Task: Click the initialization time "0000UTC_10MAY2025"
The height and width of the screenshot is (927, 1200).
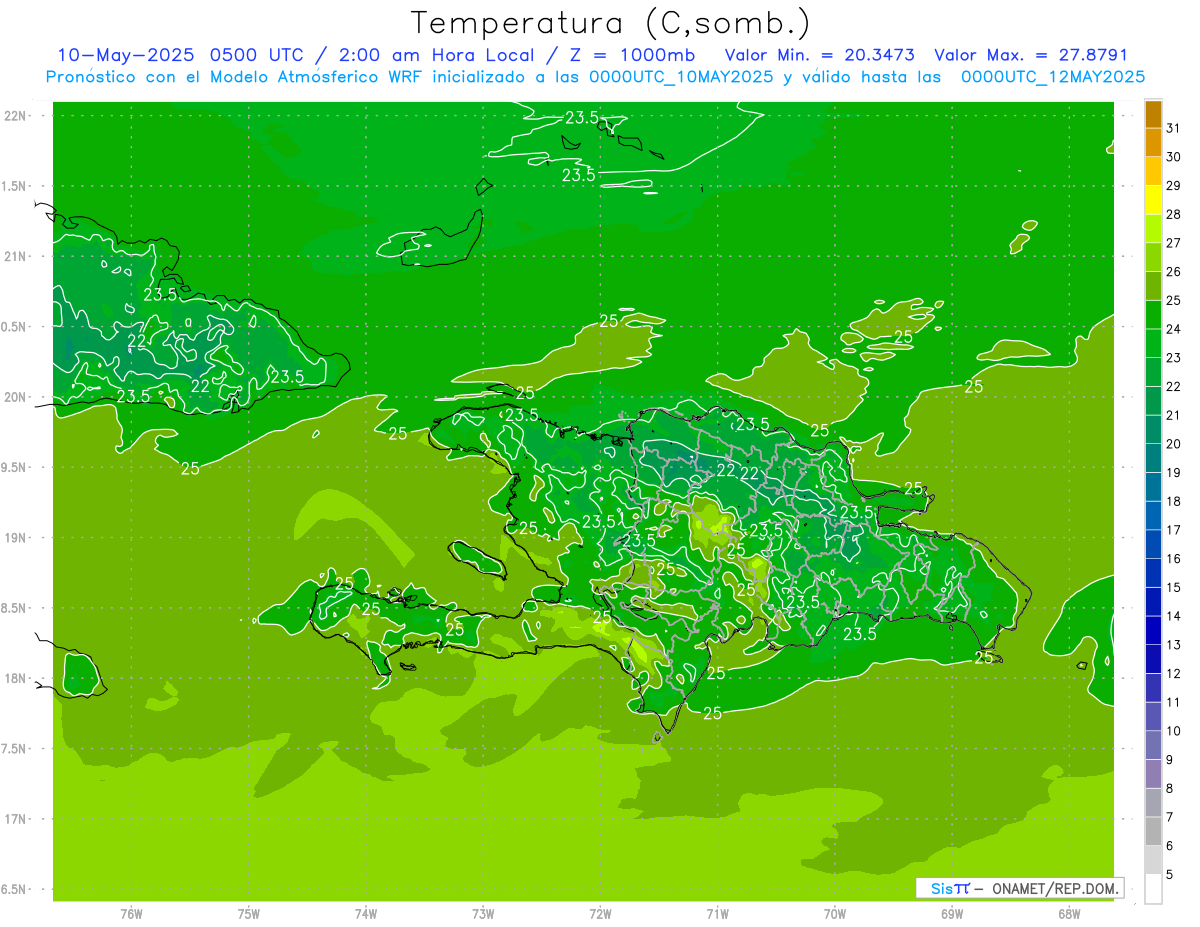Action: tap(680, 76)
